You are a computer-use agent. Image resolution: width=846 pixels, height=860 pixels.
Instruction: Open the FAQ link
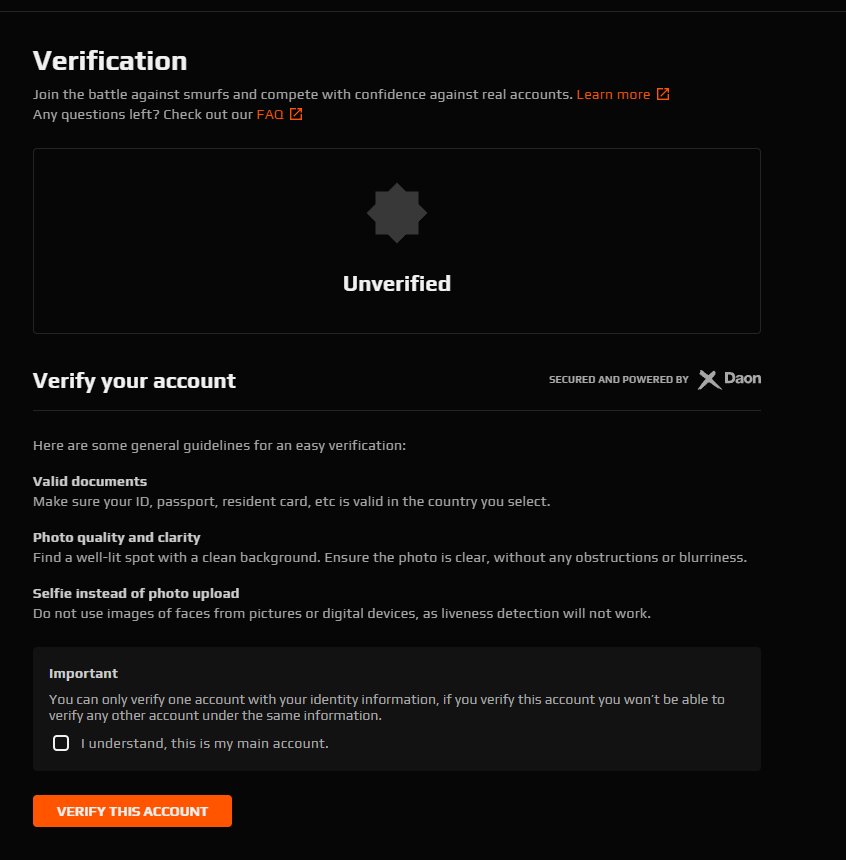pyautogui.click(x=270, y=114)
